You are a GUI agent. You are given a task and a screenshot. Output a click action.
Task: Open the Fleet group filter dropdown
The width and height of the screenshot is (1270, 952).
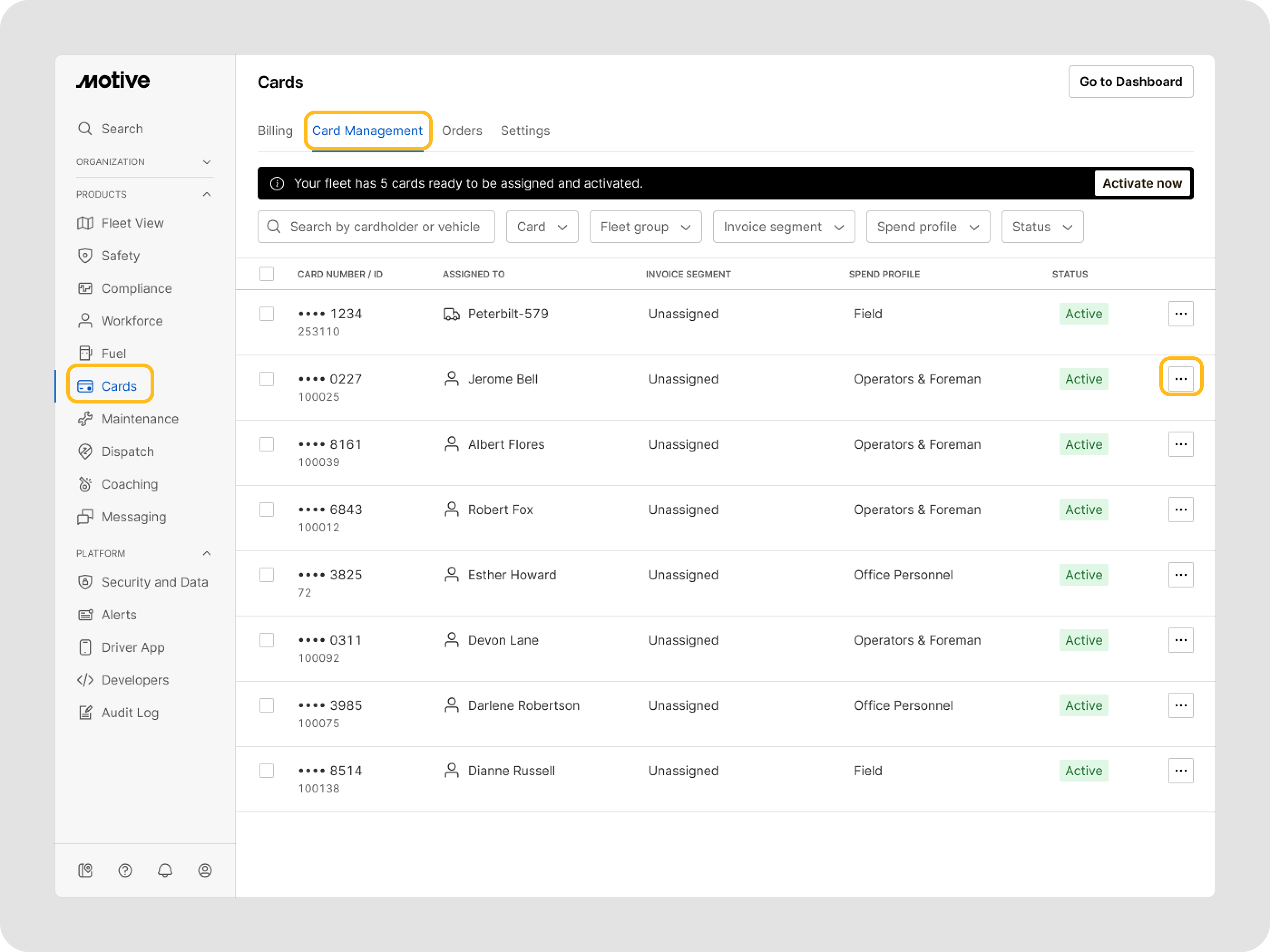click(645, 227)
